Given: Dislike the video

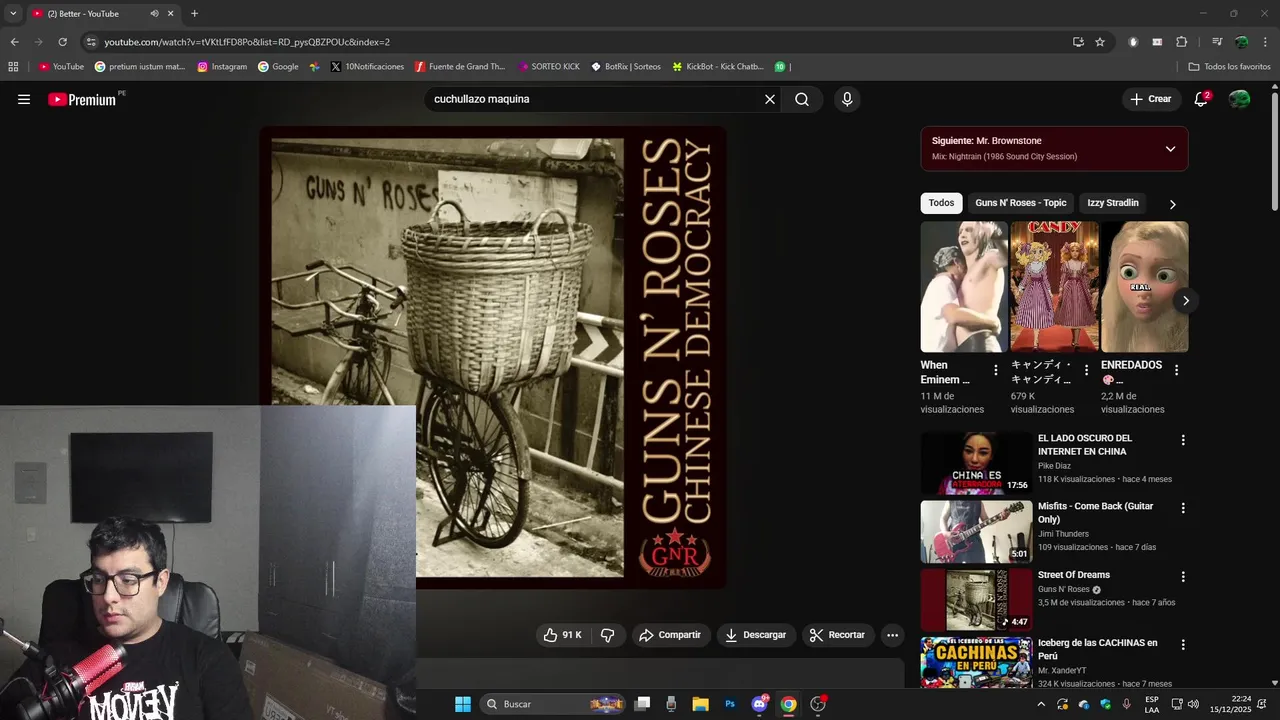Looking at the screenshot, I should [x=607, y=635].
